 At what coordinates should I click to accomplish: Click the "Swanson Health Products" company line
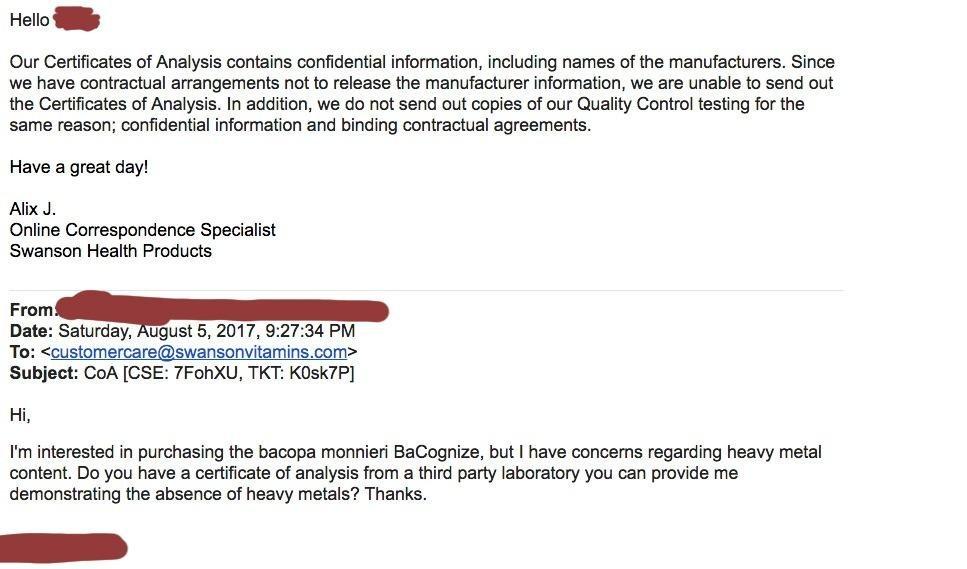tap(110, 251)
